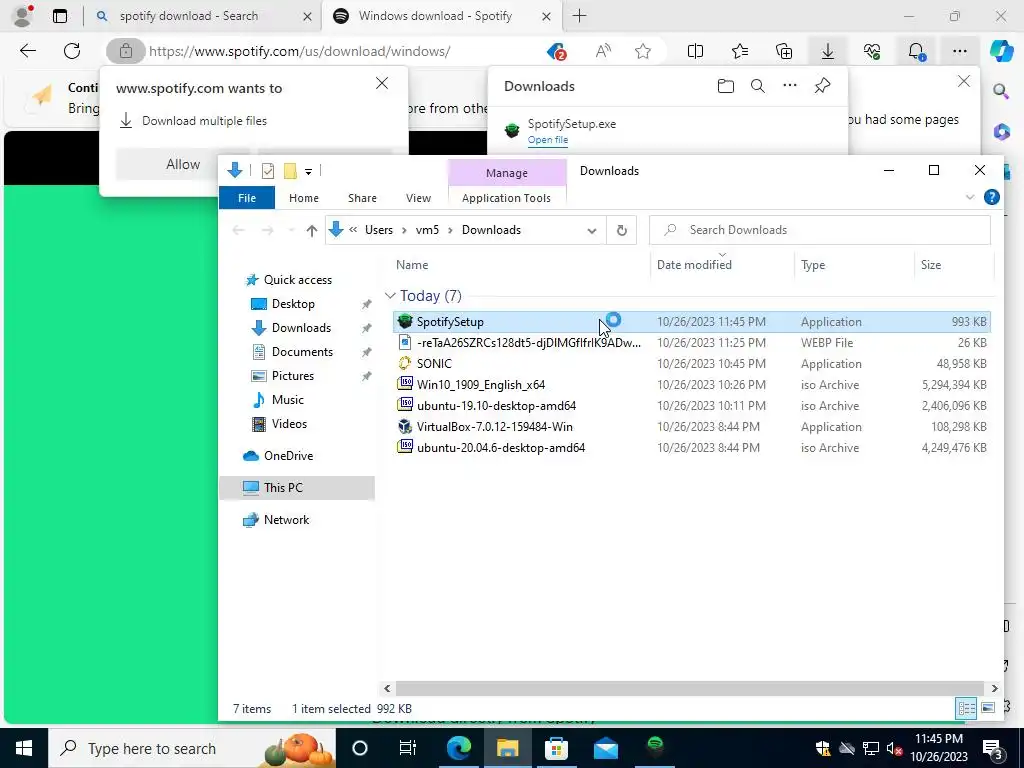The height and width of the screenshot is (768, 1024).
Task: Open Edge favorites list icon
Action: (x=740, y=51)
